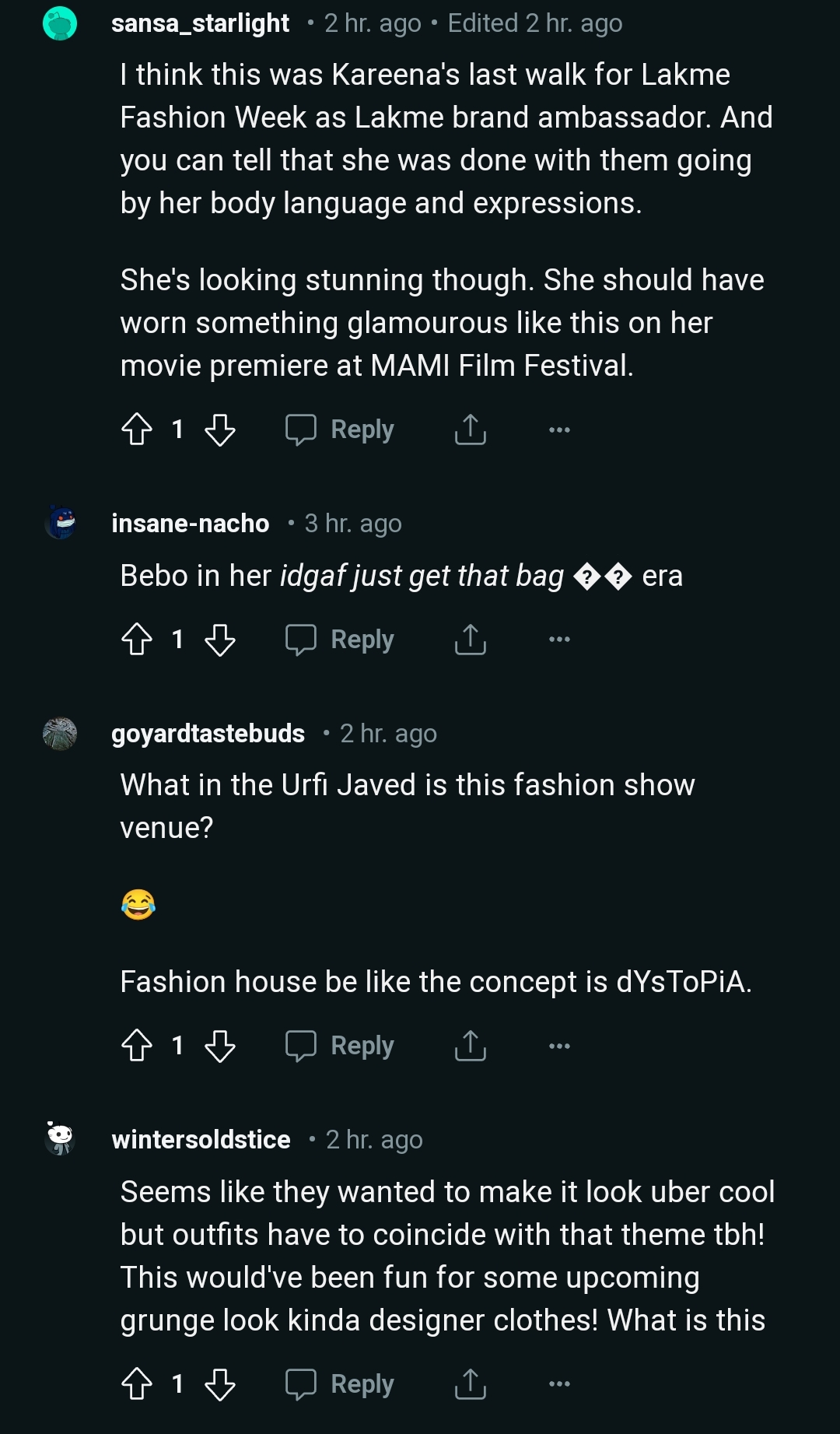840x1434 pixels.
Task: Upvote sansa_starlight's comment
Action: pyautogui.click(x=137, y=429)
